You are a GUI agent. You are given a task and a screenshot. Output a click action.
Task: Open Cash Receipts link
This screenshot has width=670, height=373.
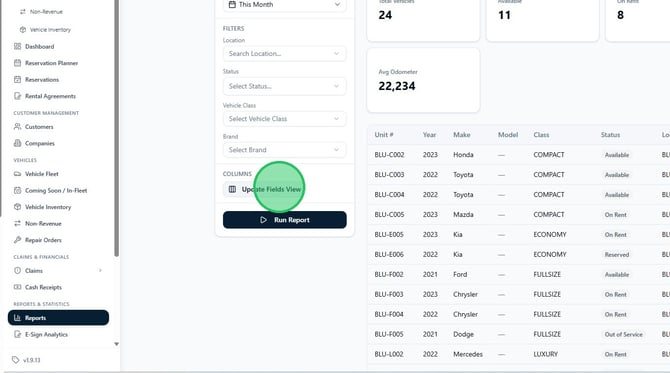pyautogui.click(x=43, y=287)
